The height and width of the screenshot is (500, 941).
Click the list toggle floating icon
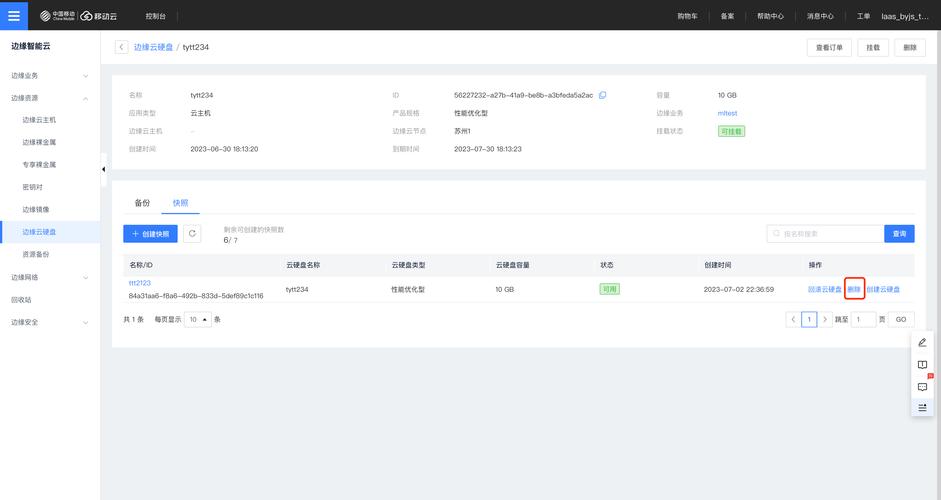[922, 408]
